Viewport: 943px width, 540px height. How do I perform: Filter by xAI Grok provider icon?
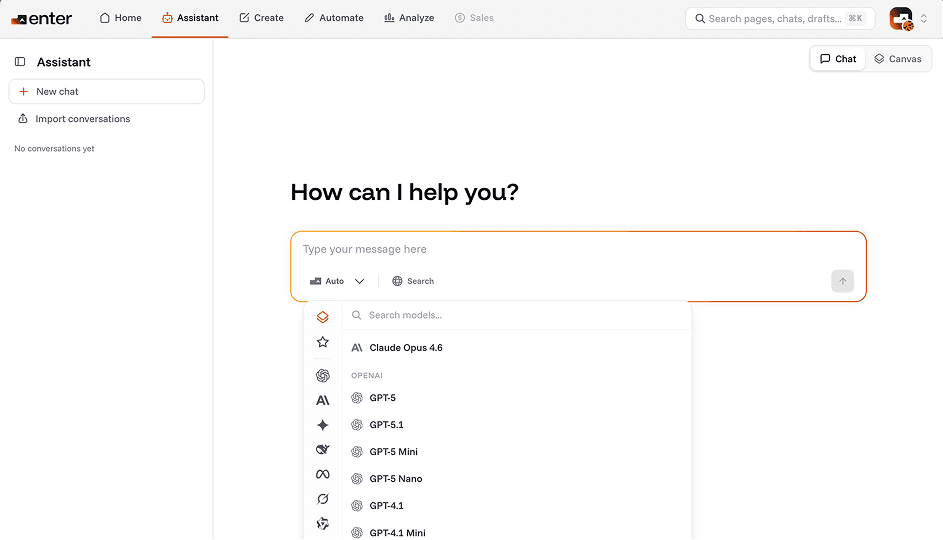(323, 499)
